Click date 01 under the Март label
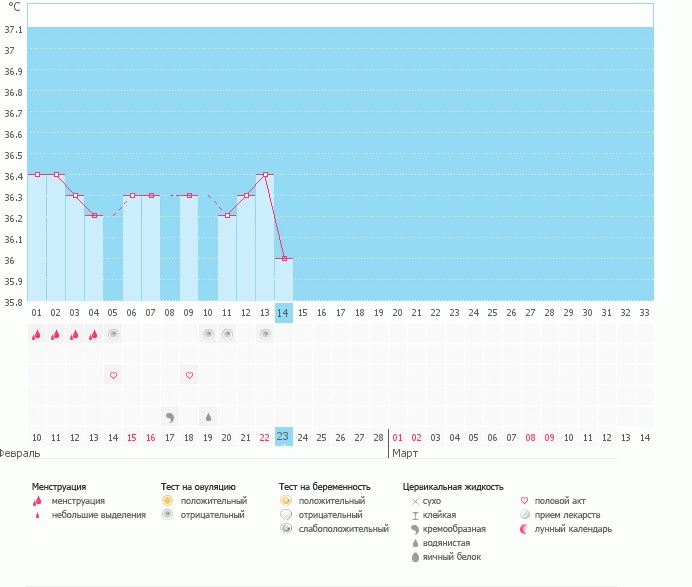 point(397,437)
